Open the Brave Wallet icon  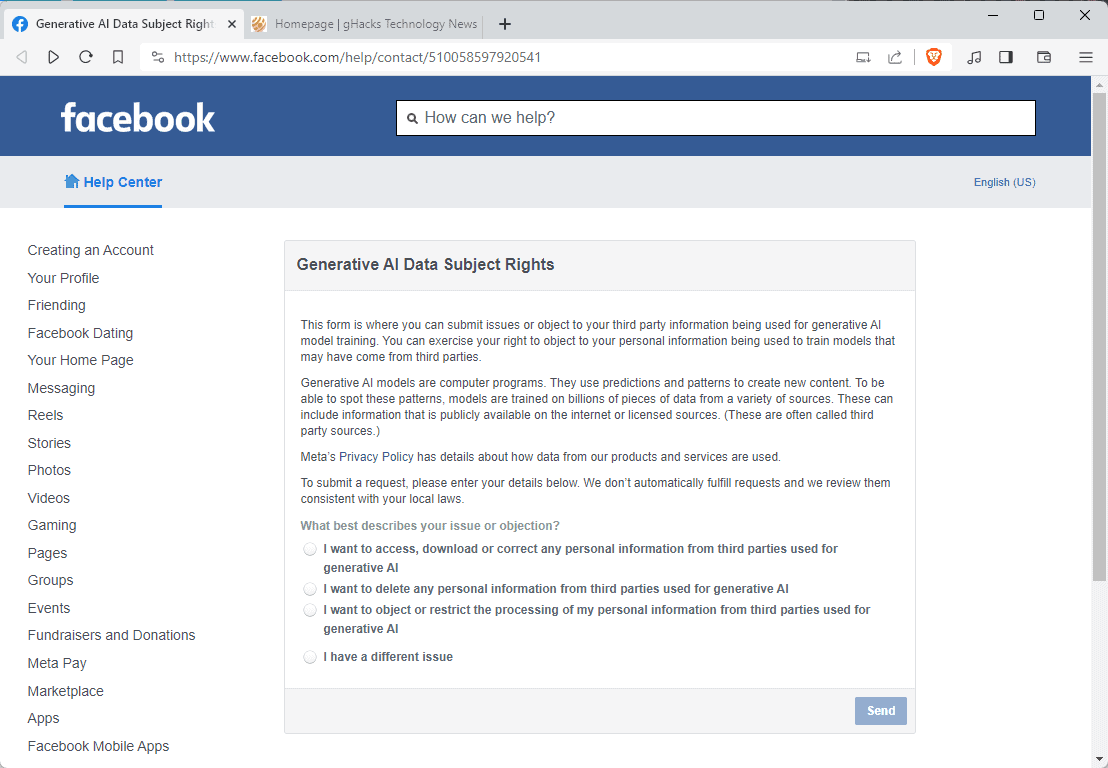[1043, 57]
